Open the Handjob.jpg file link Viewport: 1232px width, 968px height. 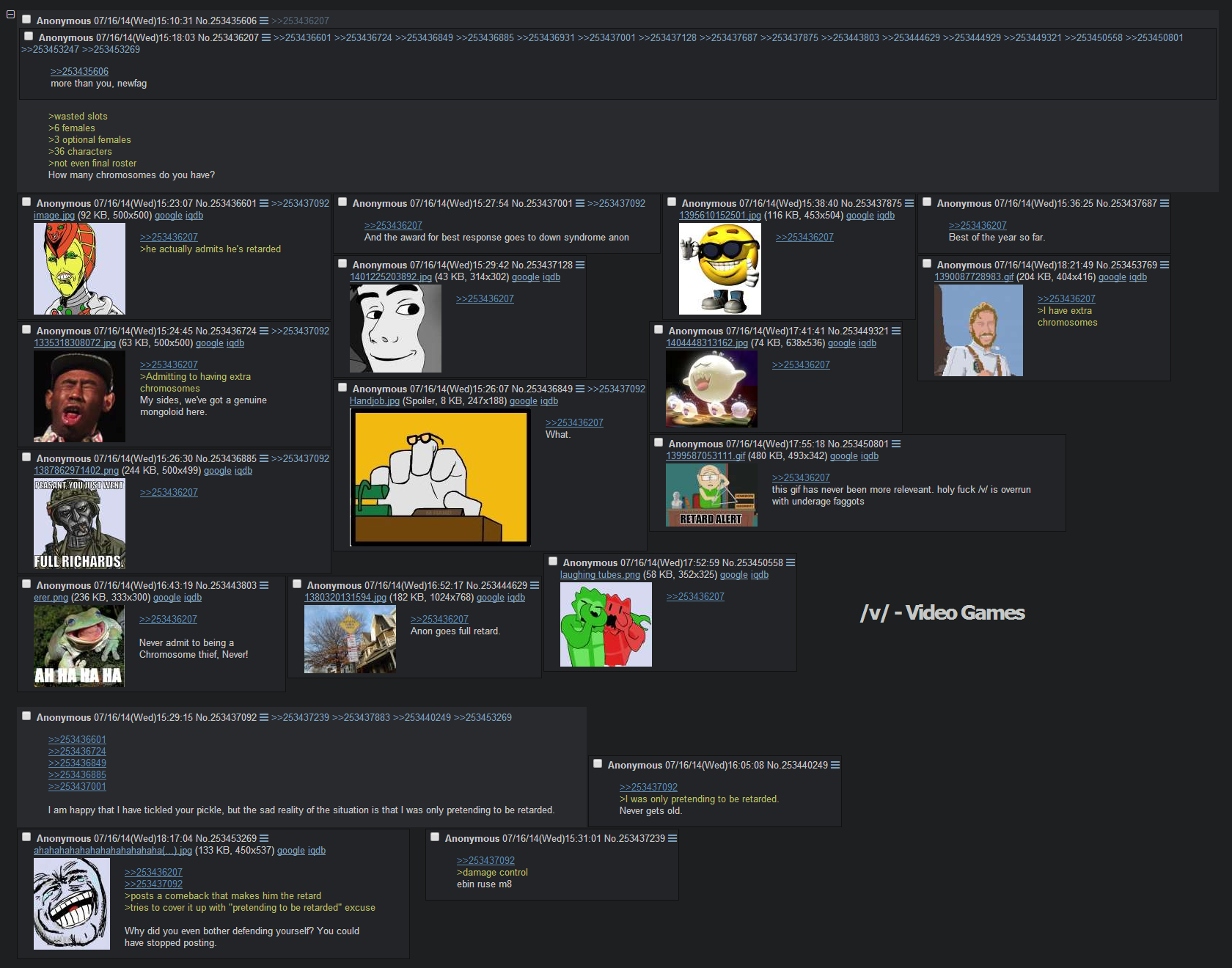tap(375, 401)
